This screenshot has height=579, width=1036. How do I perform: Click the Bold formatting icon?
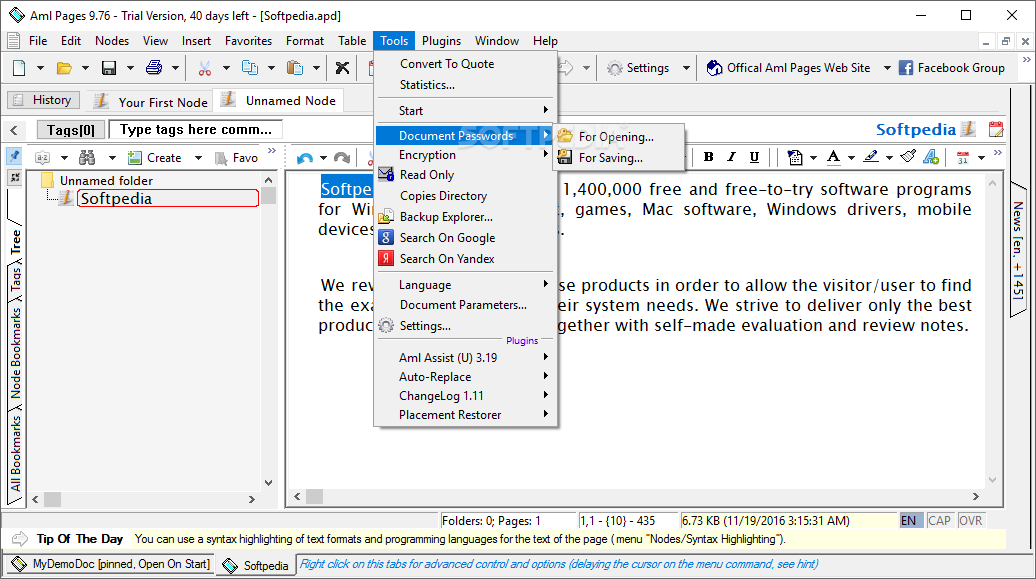(x=708, y=157)
